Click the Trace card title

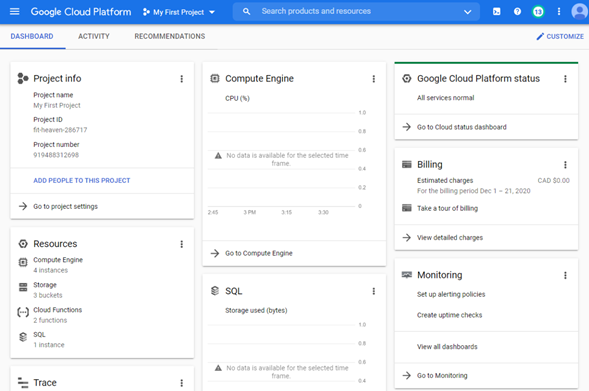45,383
